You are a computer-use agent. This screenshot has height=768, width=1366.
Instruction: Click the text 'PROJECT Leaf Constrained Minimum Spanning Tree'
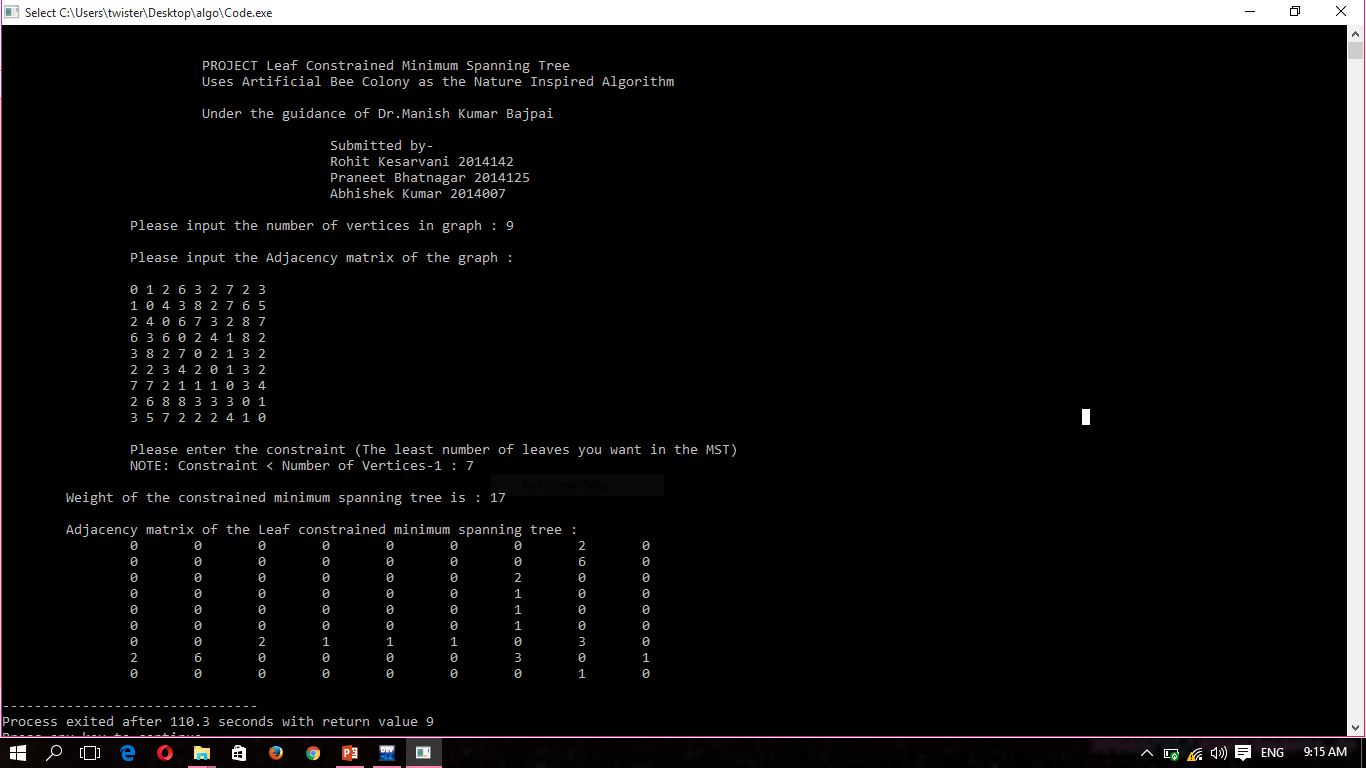386,65
